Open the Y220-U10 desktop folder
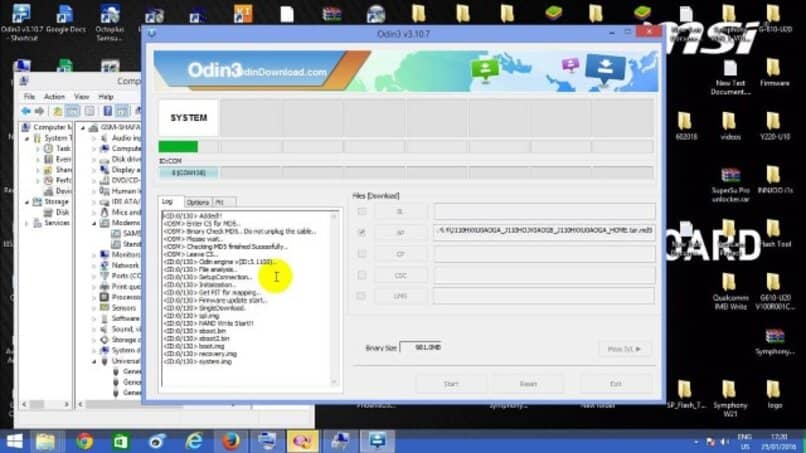The height and width of the screenshot is (453, 806). (x=774, y=126)
